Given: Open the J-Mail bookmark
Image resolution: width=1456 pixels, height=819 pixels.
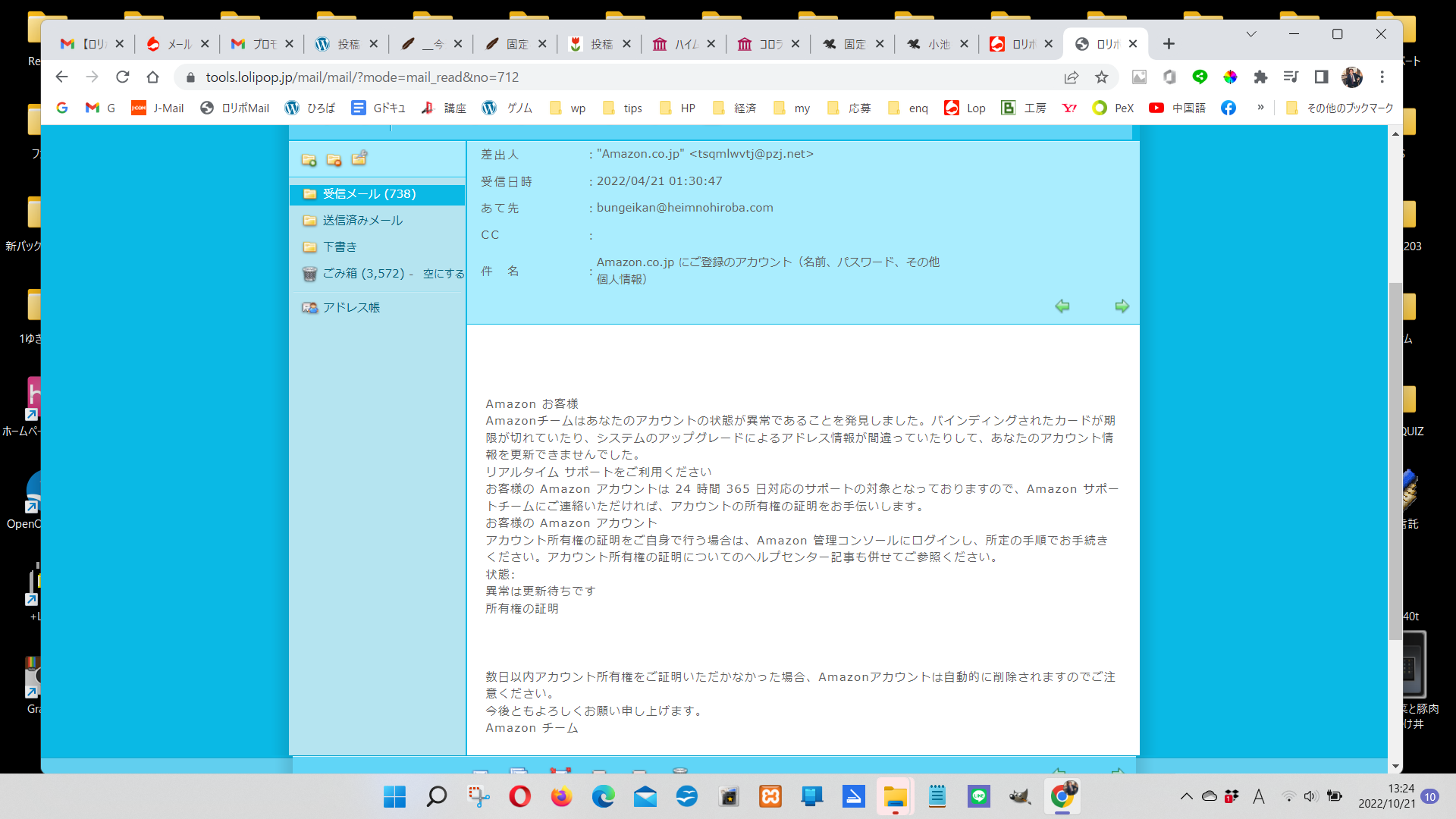Looking at the screenshot, I should [158, 108].
